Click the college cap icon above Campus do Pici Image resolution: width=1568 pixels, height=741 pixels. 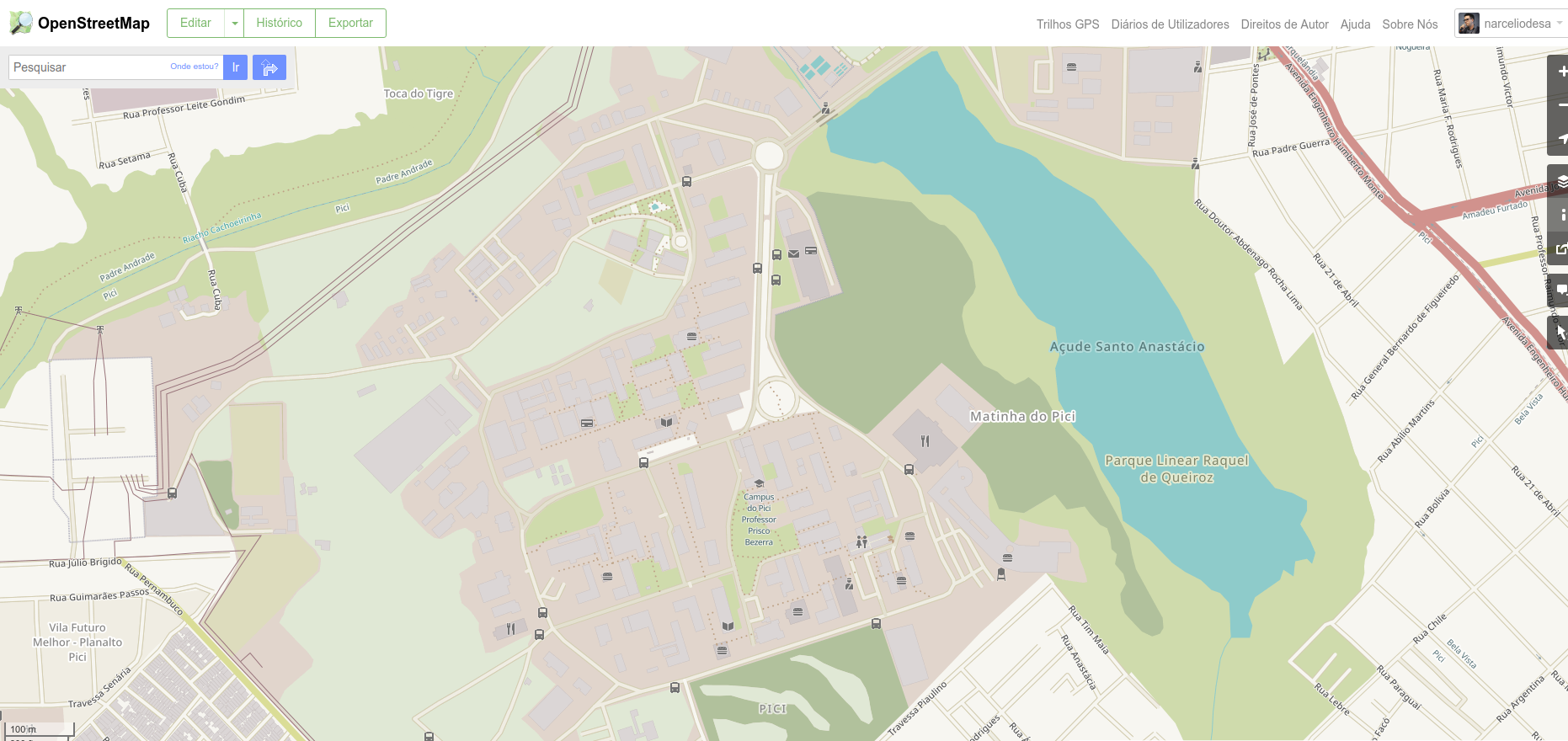pyautogui.click(x=759, y=483)
